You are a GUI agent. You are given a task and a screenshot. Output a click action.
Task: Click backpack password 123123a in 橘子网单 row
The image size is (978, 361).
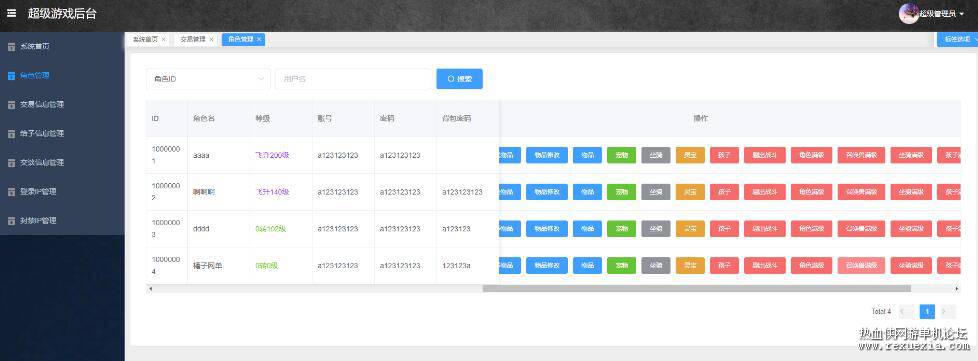pos(456,266)
